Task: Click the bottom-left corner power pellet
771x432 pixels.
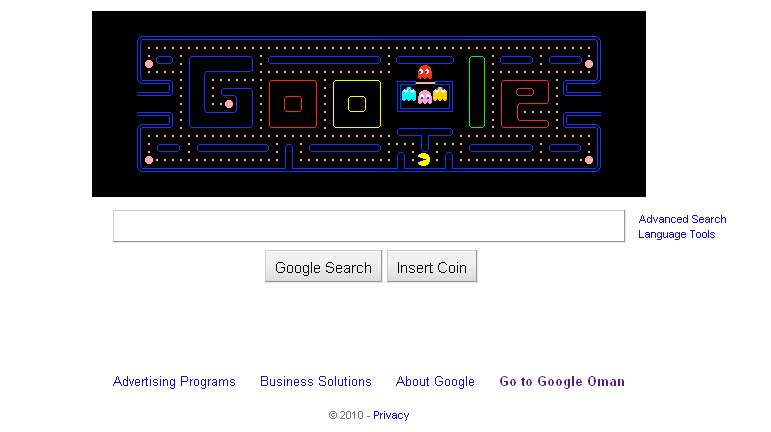Action: tap(149, 160)
